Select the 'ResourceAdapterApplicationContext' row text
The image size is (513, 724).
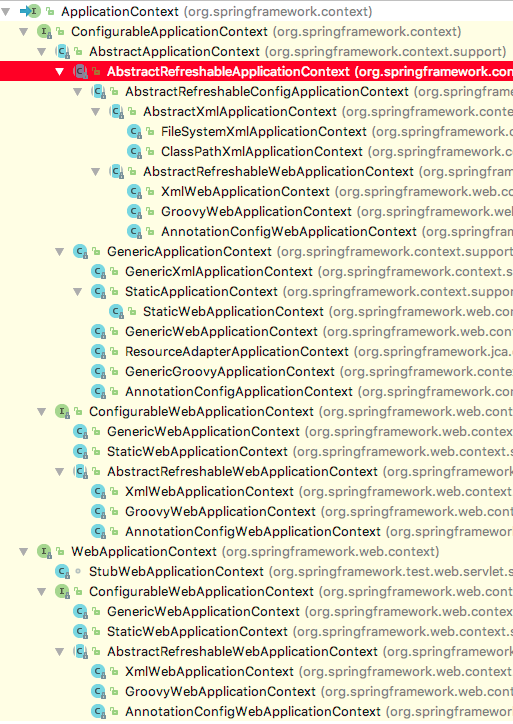click(237, 351)
